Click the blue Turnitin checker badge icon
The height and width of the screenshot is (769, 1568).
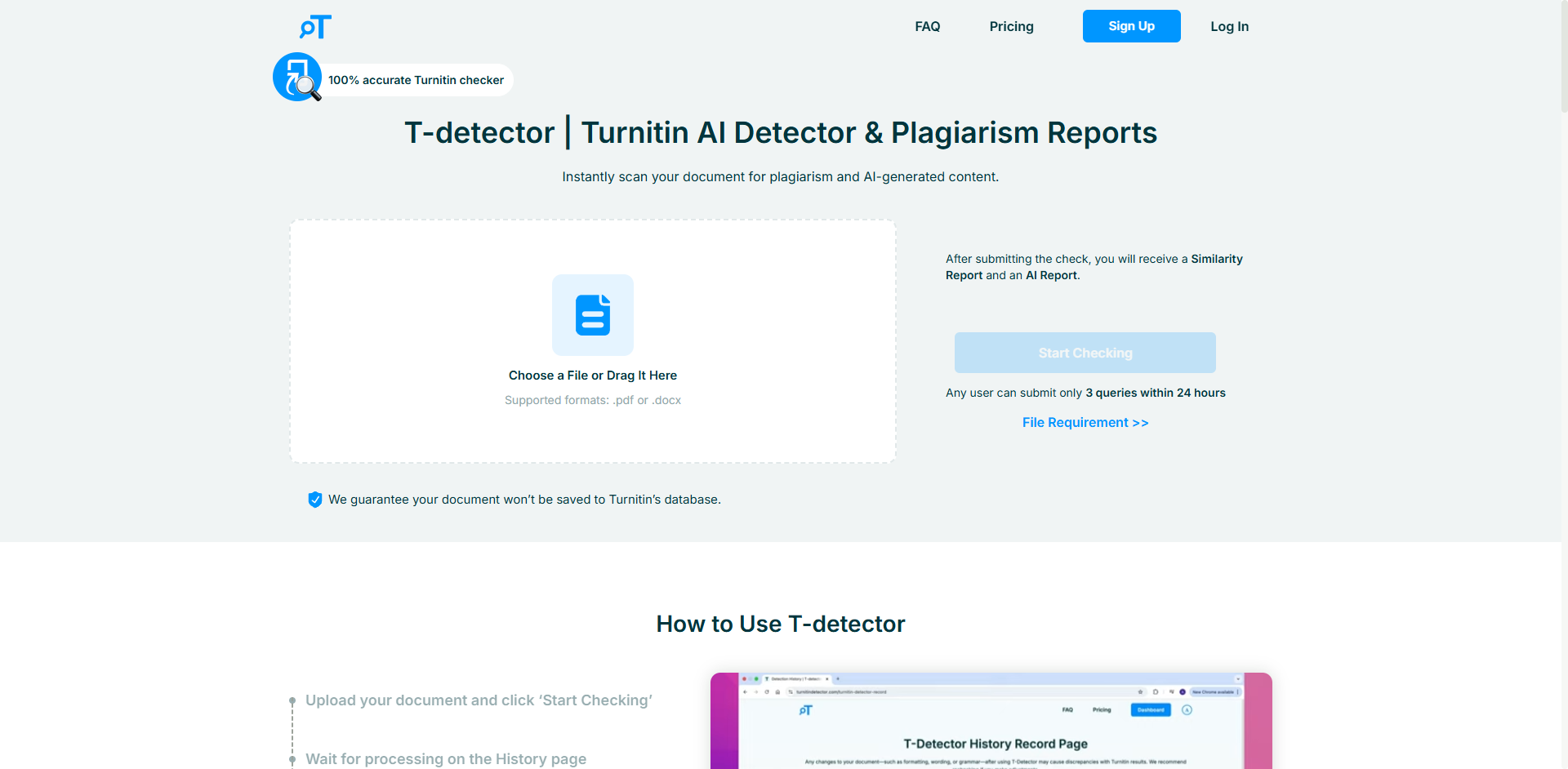click(296, 76)
